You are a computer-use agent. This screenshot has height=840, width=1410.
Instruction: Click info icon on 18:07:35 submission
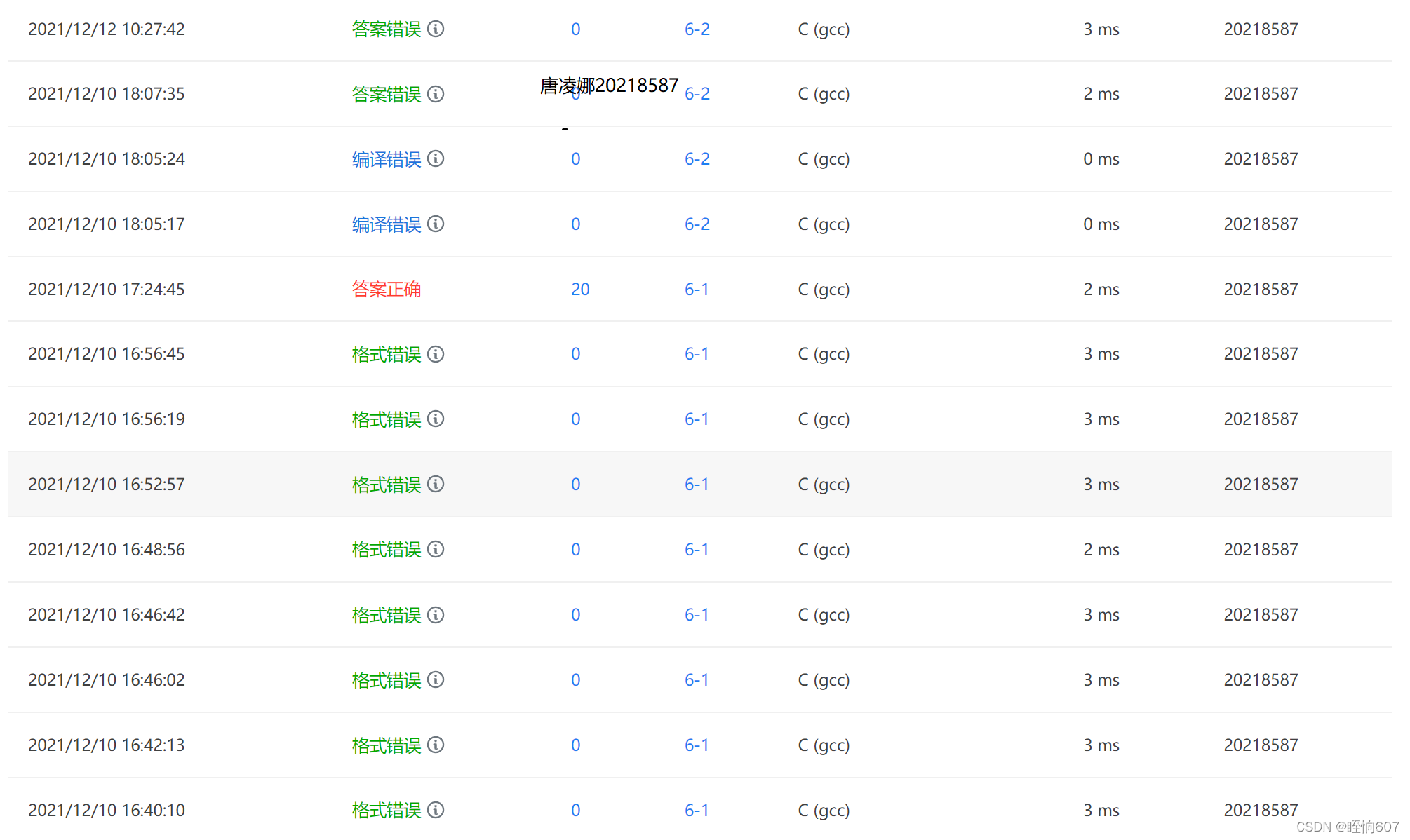[436, 94]
